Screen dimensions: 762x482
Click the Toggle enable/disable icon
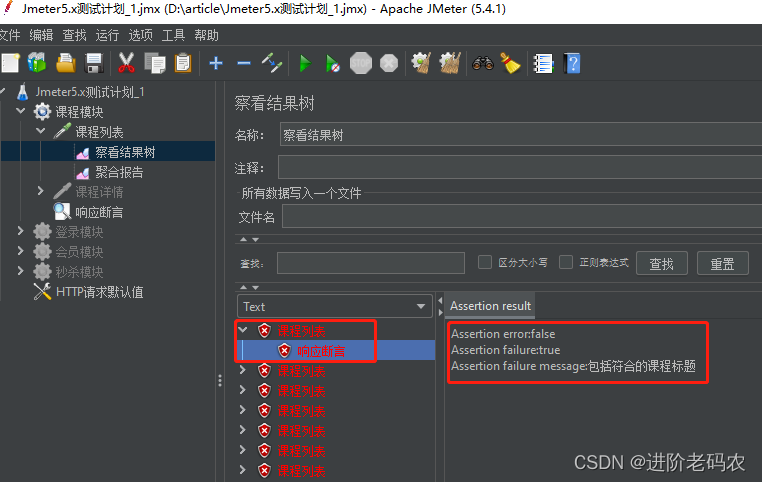point(272,63)
